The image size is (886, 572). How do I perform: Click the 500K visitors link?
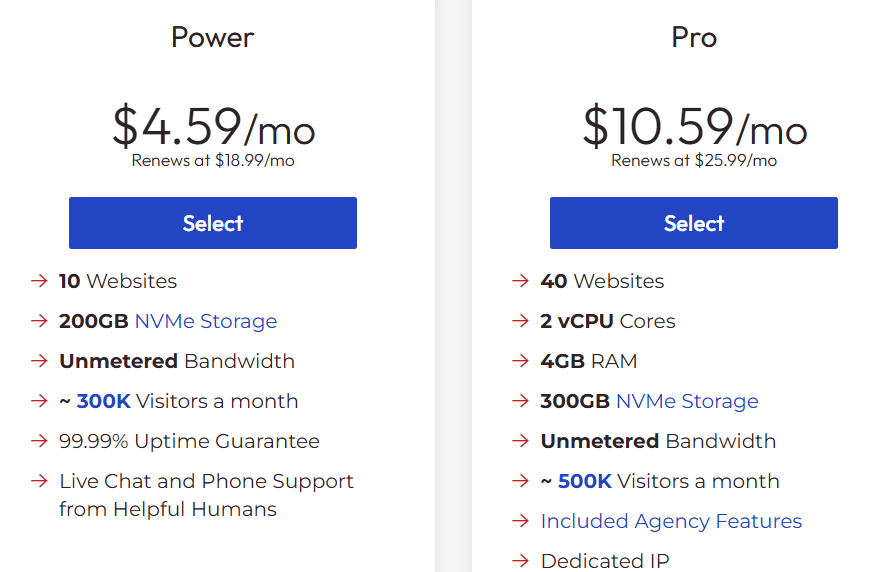tap(585, 481)
